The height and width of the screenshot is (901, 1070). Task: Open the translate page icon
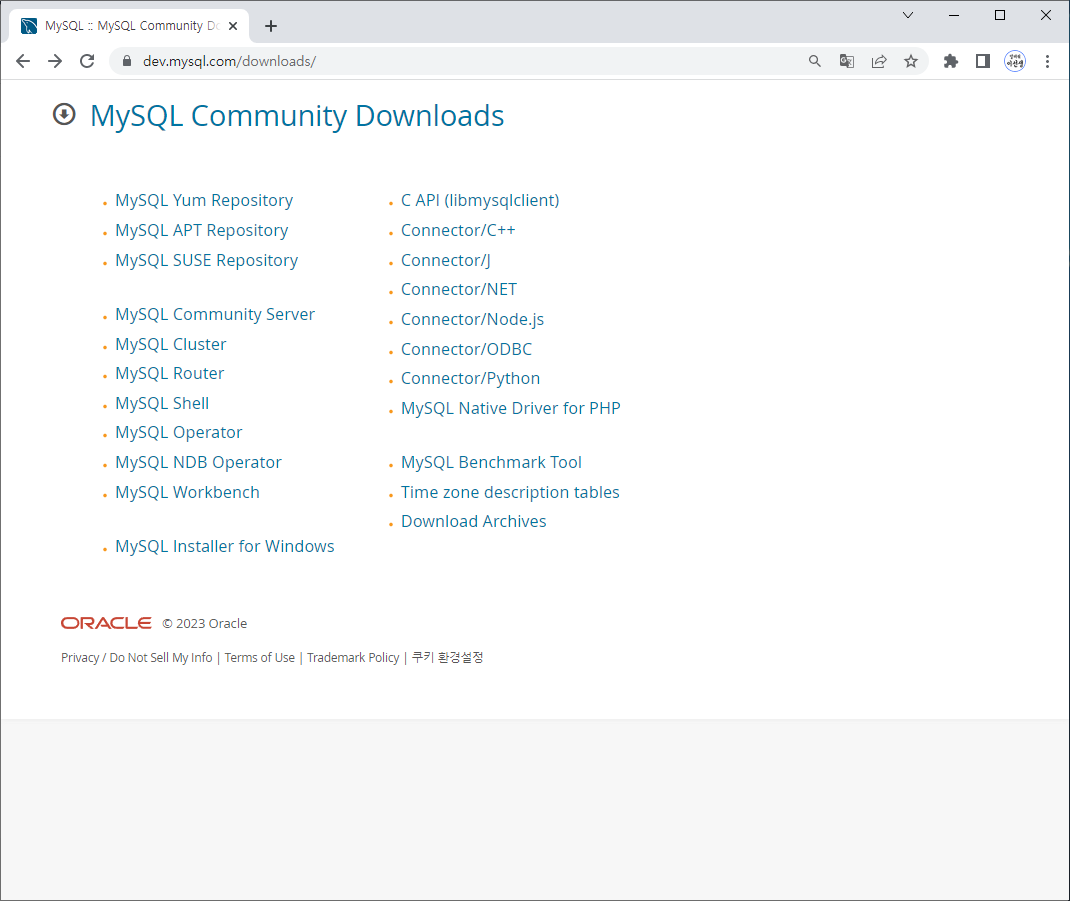click(847, 61)
